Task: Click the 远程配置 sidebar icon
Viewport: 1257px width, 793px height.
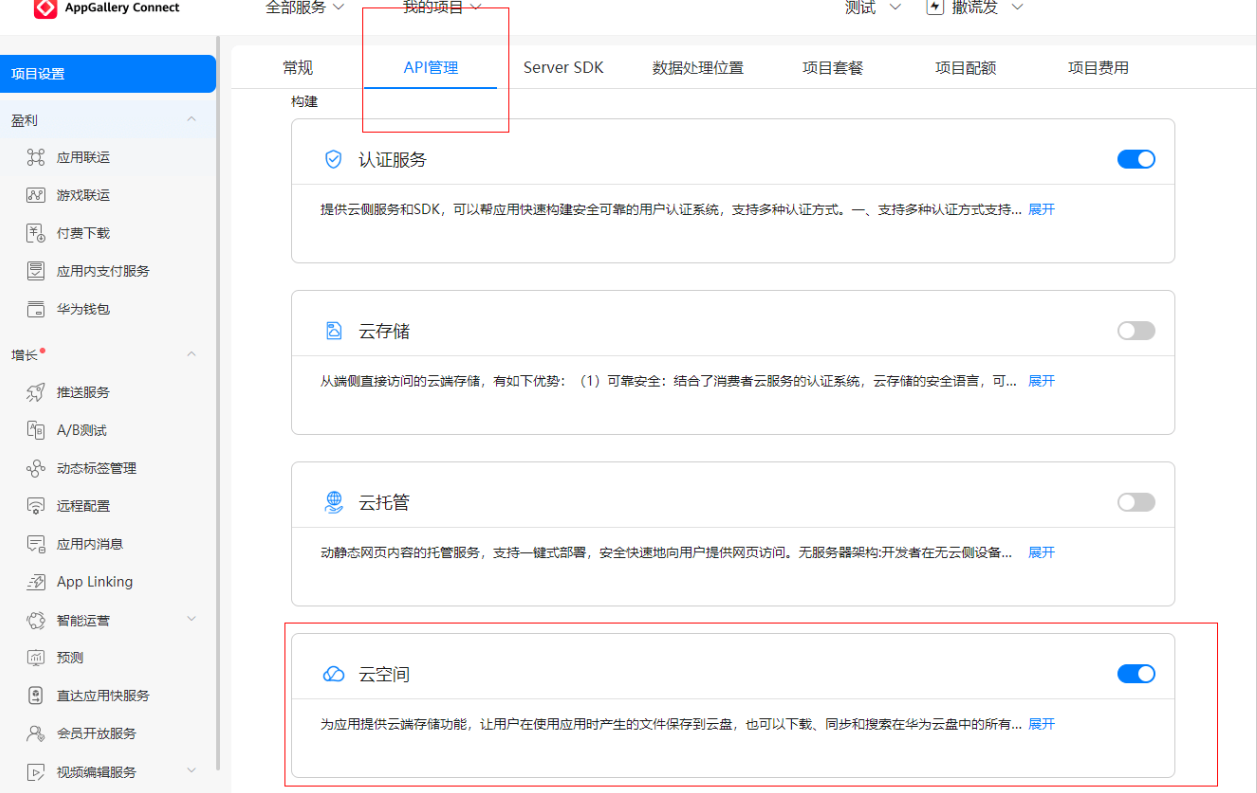Action: (36, 506)
